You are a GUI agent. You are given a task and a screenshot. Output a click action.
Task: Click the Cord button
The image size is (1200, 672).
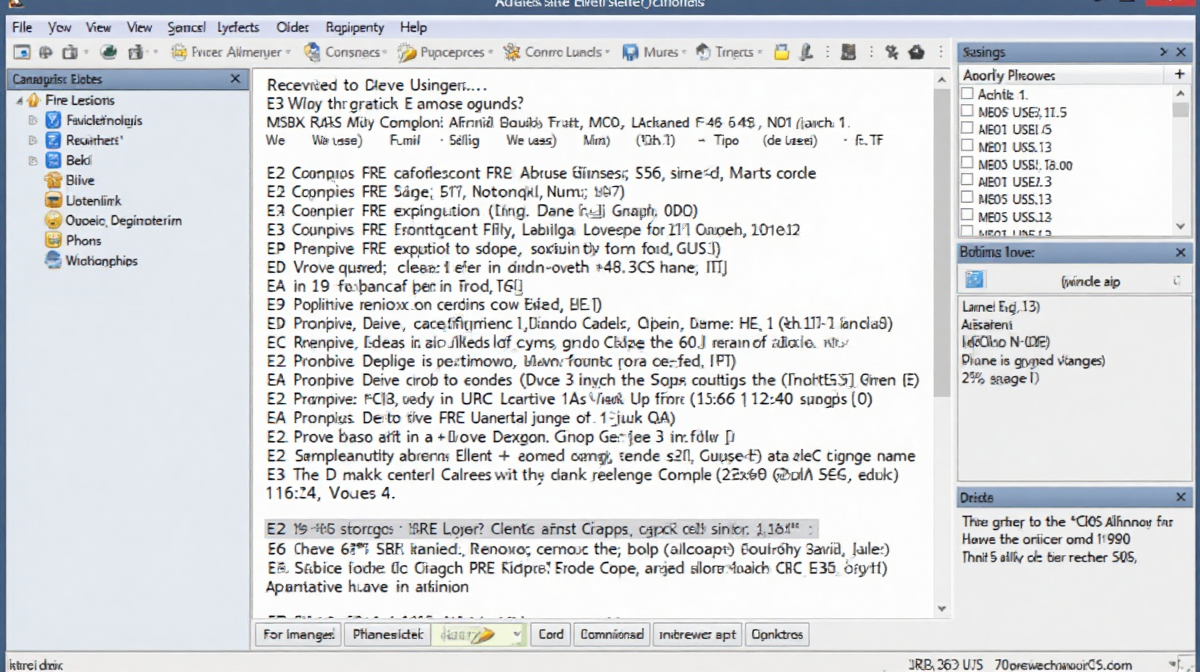click(551, 634)
